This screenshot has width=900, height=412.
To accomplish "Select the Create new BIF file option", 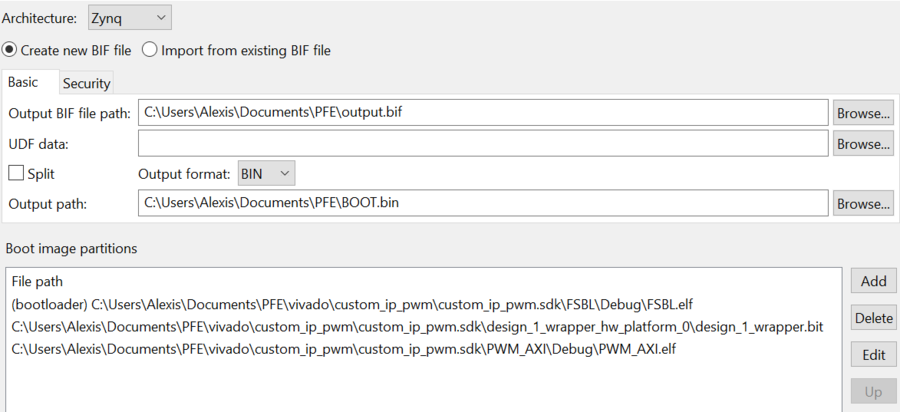I will (x=12, y=49).
